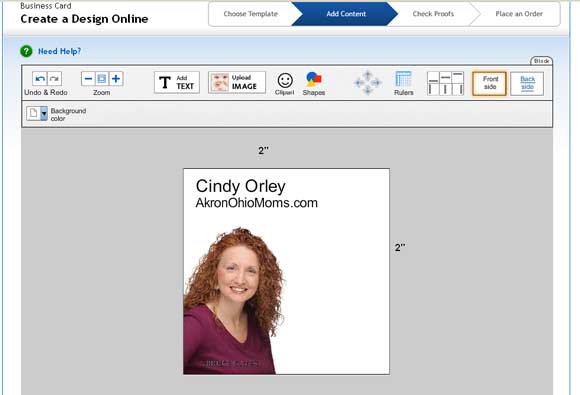Select the portrait photo on the card

click(235, 300)
